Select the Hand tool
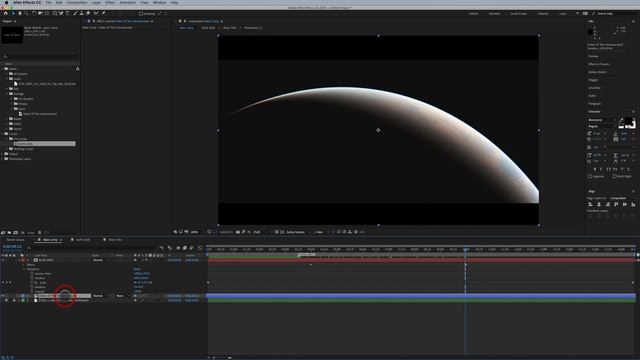Image resolution: width=640 pixels, height=360 pixels. [20, 13]
